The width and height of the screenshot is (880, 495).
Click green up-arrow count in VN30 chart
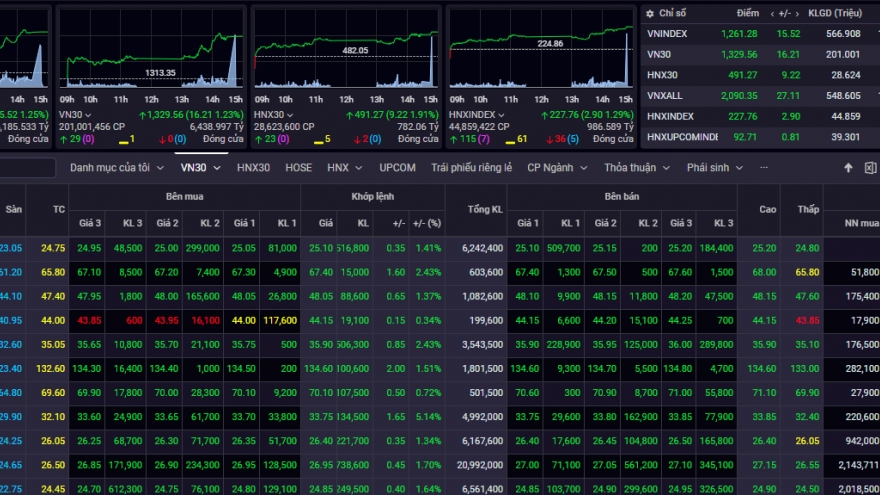[x=70, y=139]
